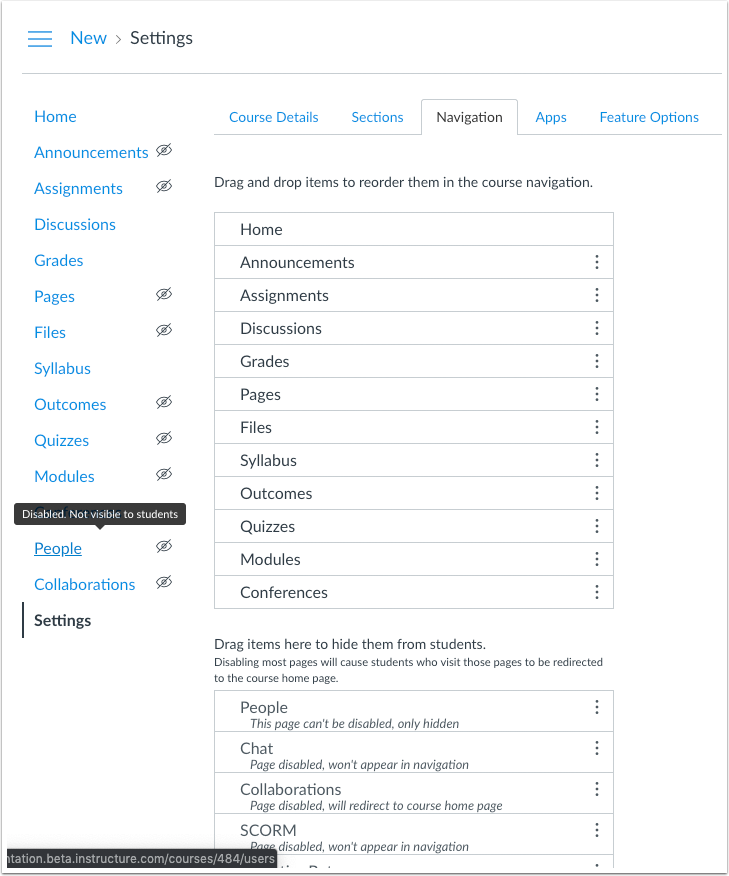Screen dimensions: 729x876
Task: Open the New breadcrumb link
Action: [x=88, y=38]
